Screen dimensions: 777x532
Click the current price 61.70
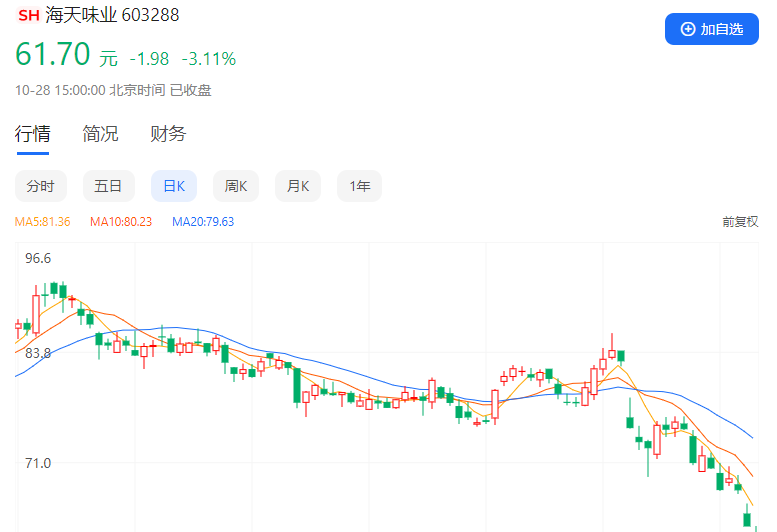click(x=53, y=54)
